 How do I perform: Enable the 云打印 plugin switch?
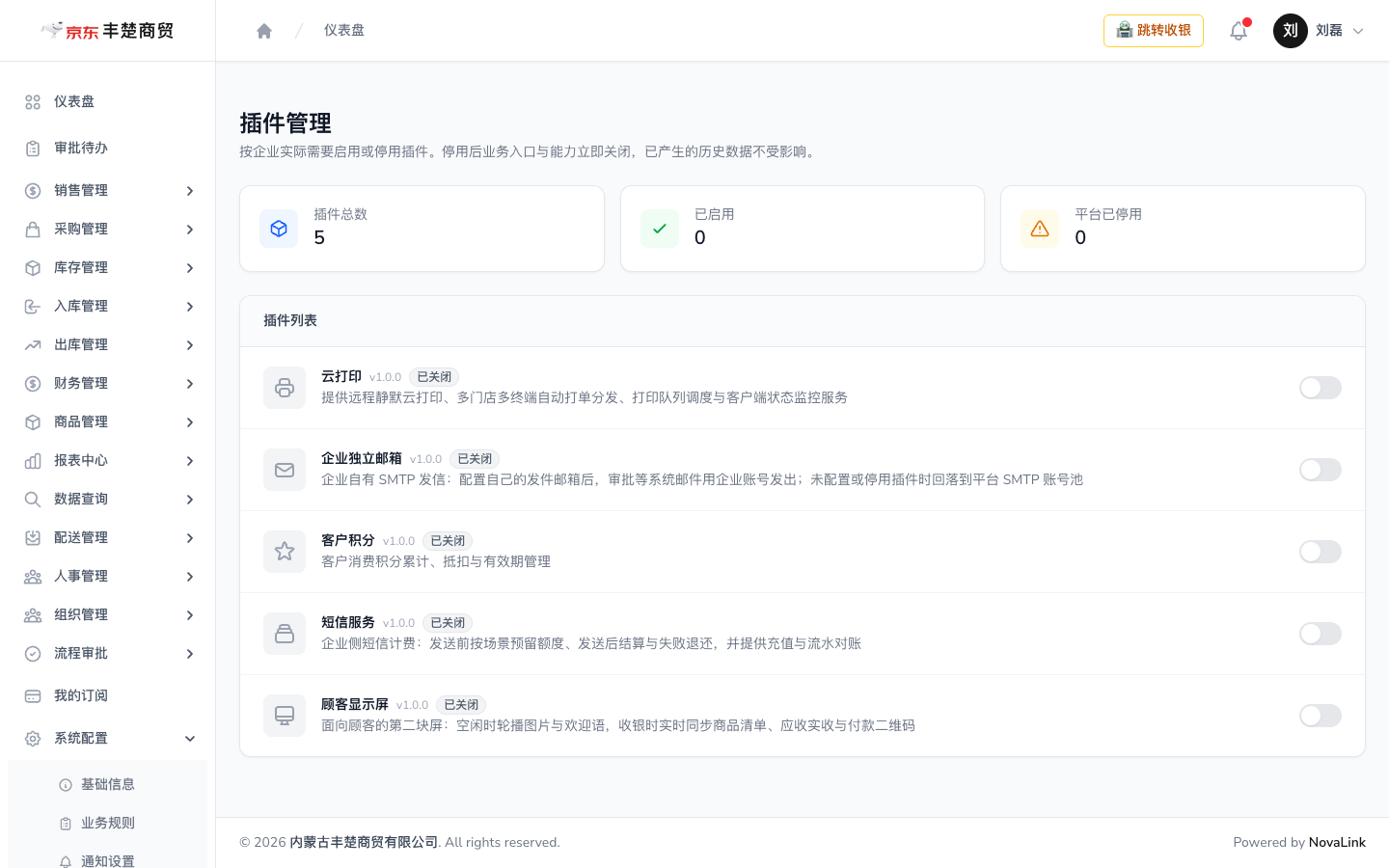tap(1321, 388)
